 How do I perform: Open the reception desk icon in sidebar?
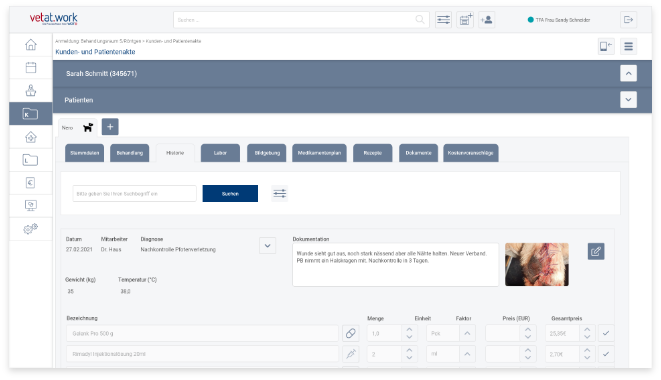[x=31, y=90]
